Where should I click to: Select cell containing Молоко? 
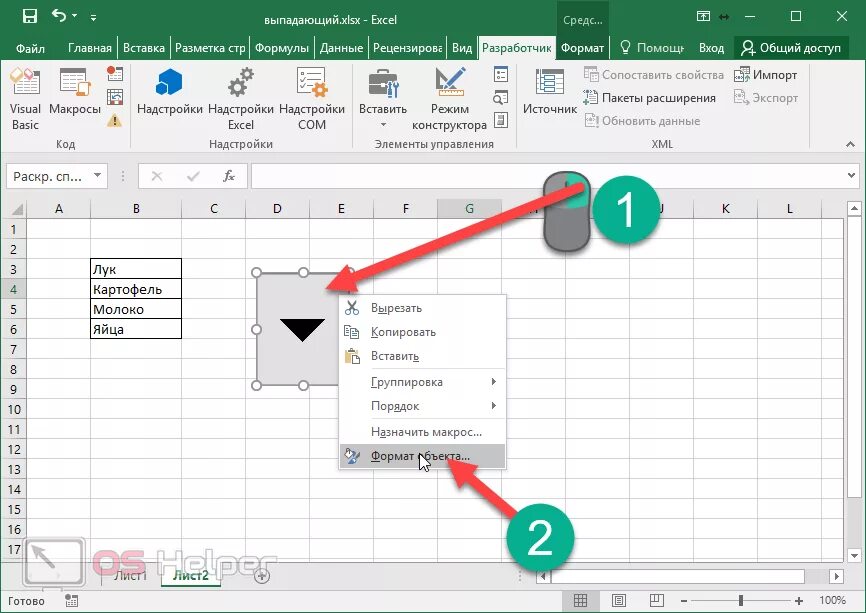[x=136, y=309]
